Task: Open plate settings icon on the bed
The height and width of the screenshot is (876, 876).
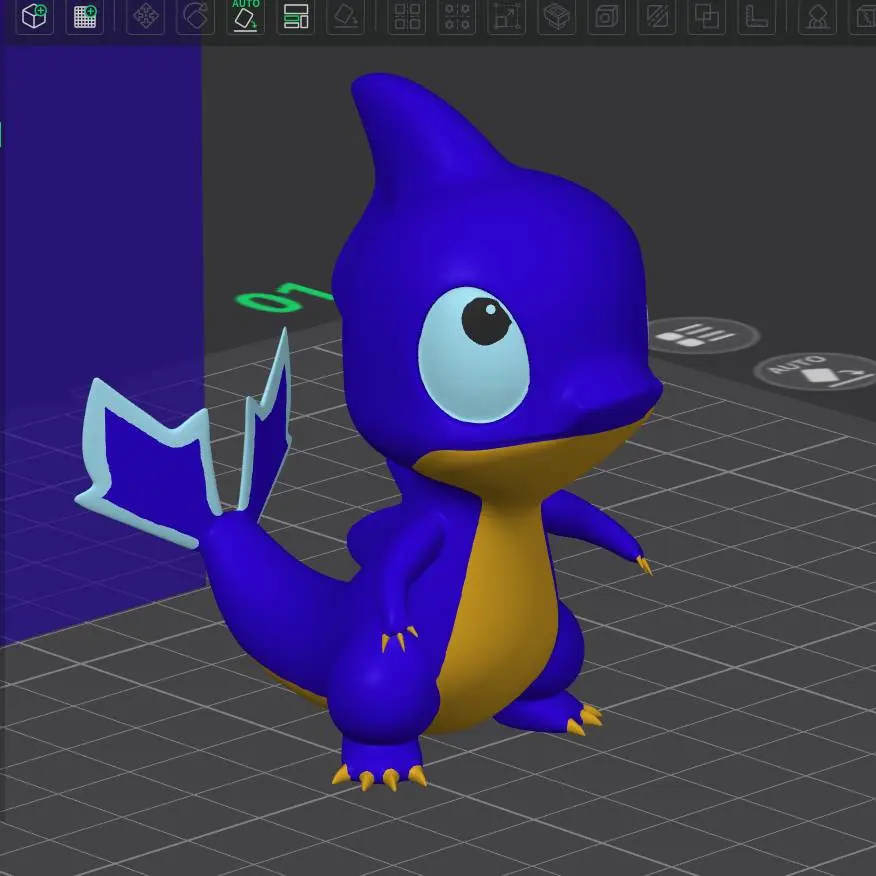Action: (702, 336)
